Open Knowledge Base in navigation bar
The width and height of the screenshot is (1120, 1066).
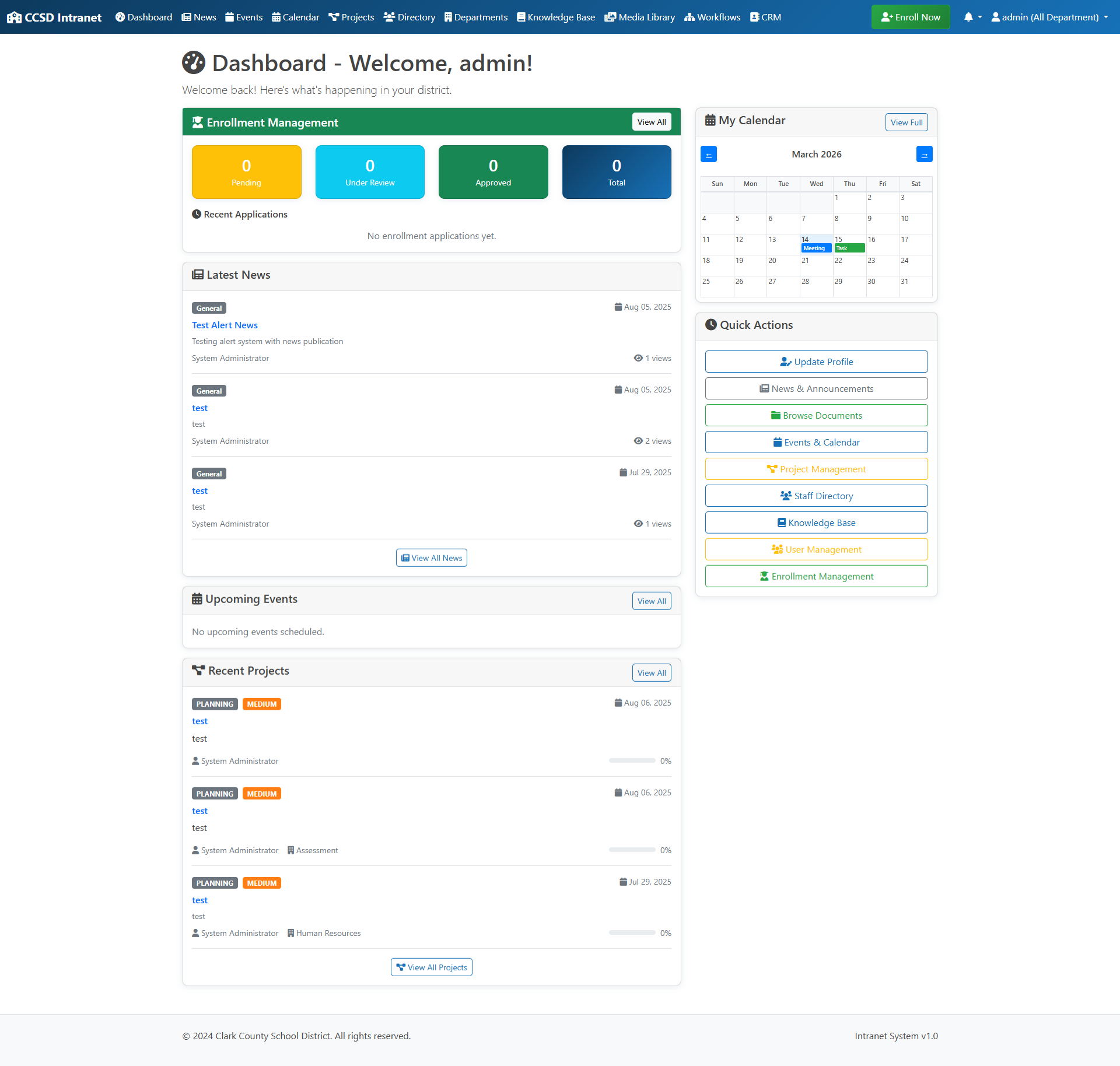click(555, 17)
